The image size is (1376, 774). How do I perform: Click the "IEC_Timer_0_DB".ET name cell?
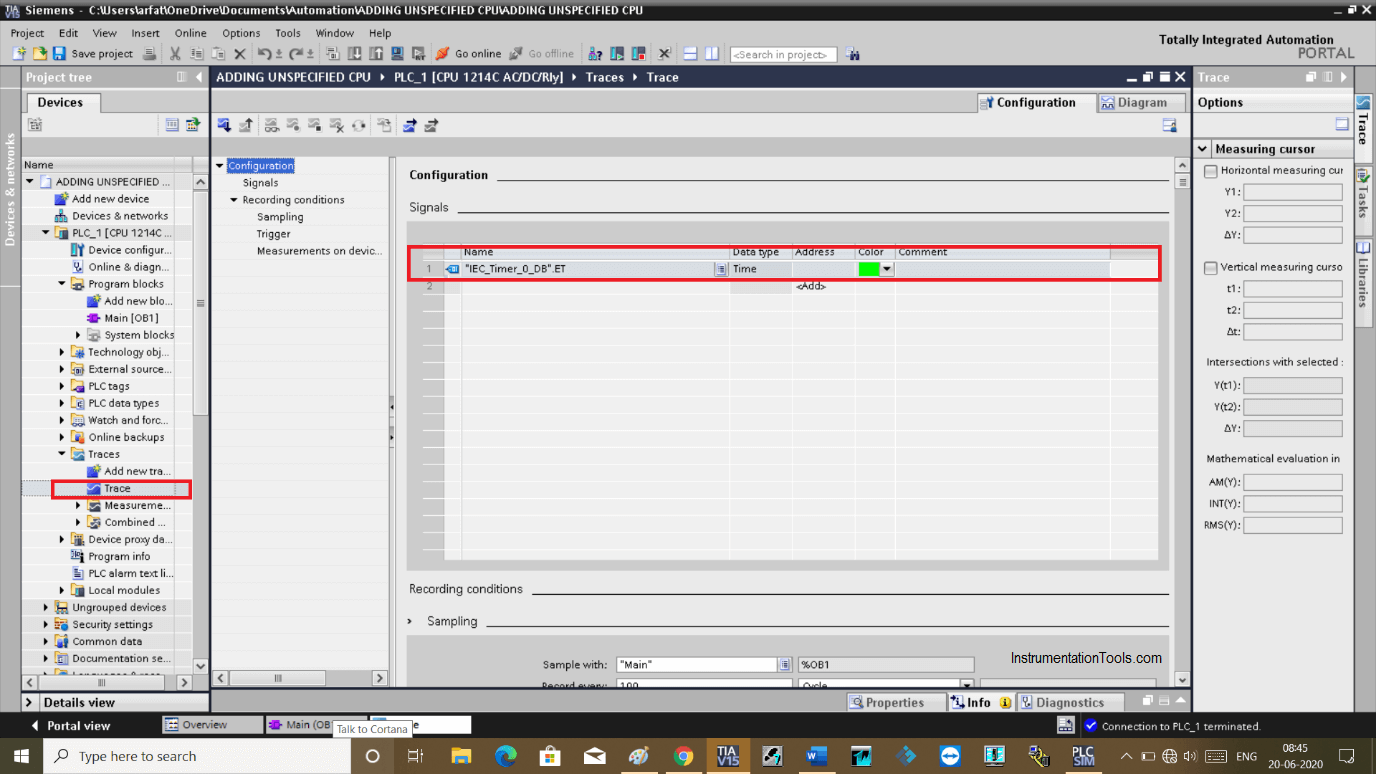coord(588,269)
